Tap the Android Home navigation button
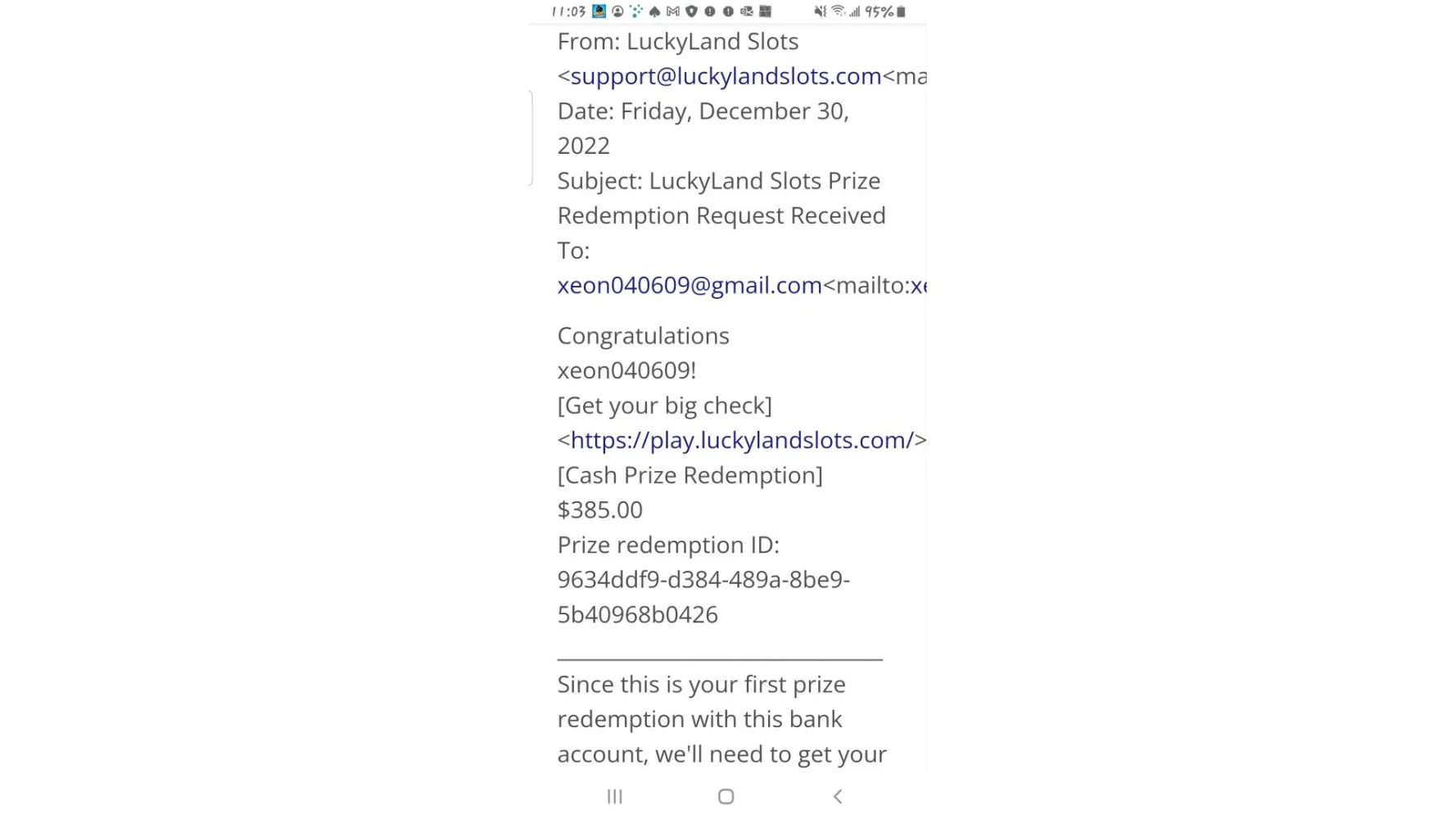 pos(726,796)
